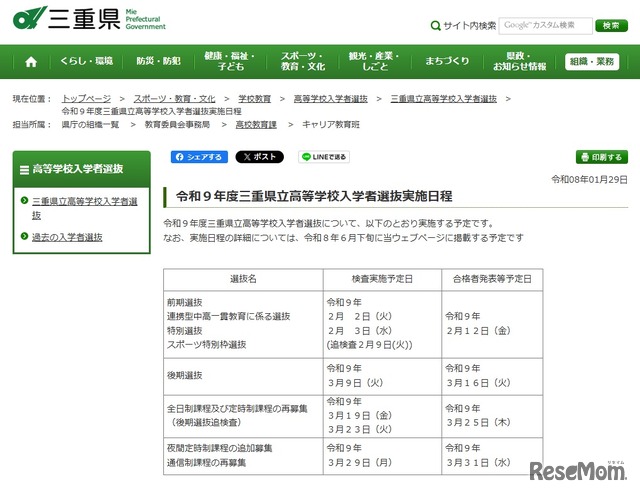The image size is (640, 494).
Task: Click table header 選抜名
Action: coord(243,279)
